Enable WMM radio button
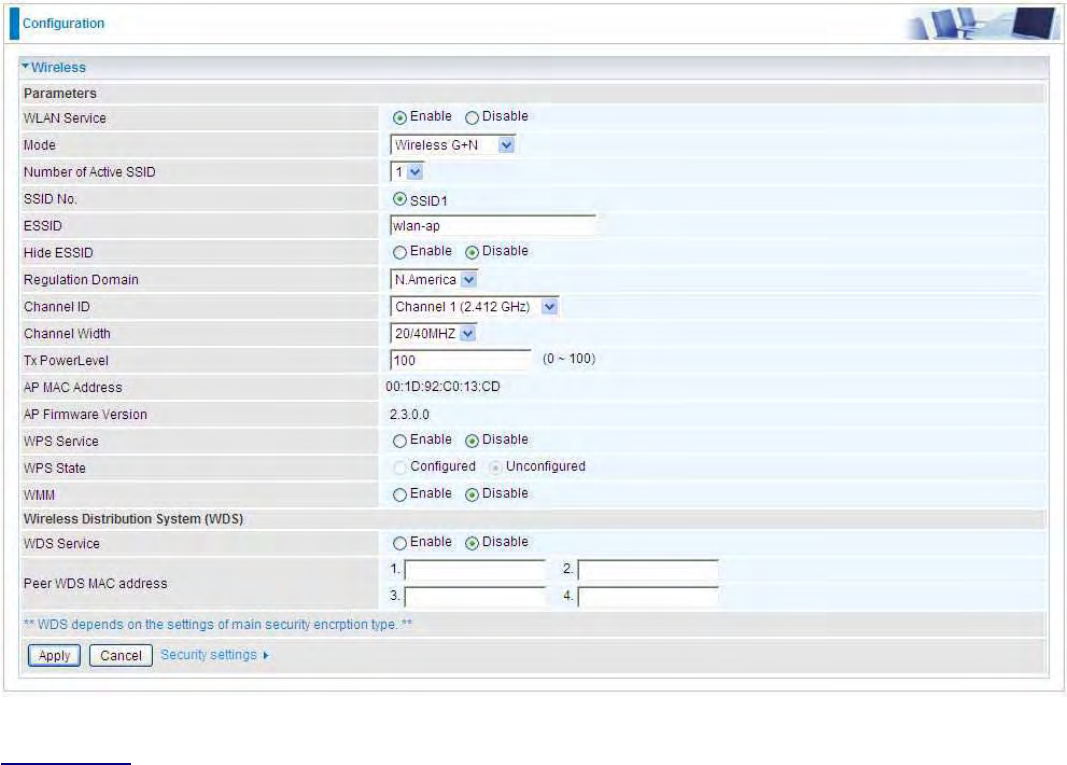This screenshot has height=765, width=1067. point(399,495)
